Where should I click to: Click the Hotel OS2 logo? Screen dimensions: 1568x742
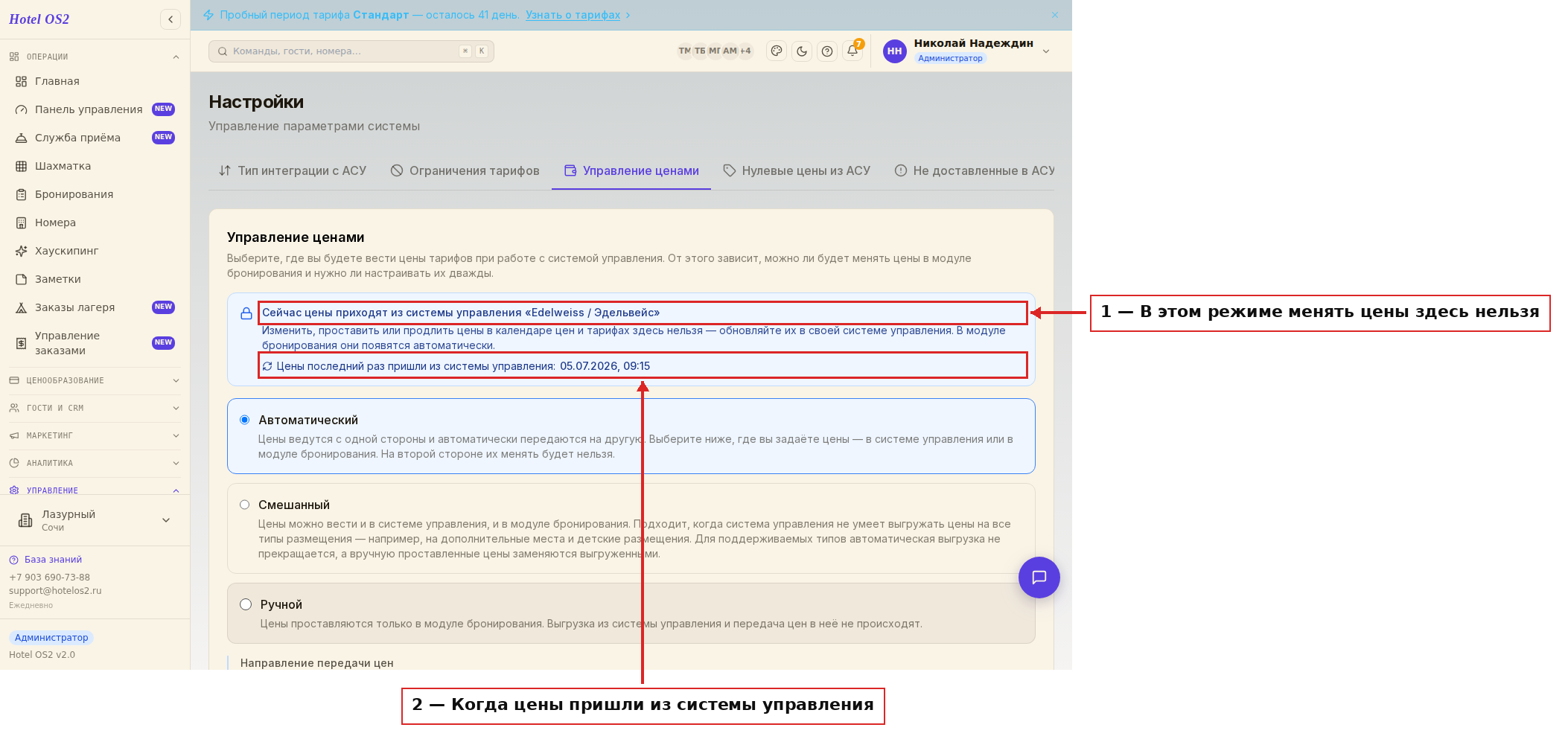coord(39,19)
